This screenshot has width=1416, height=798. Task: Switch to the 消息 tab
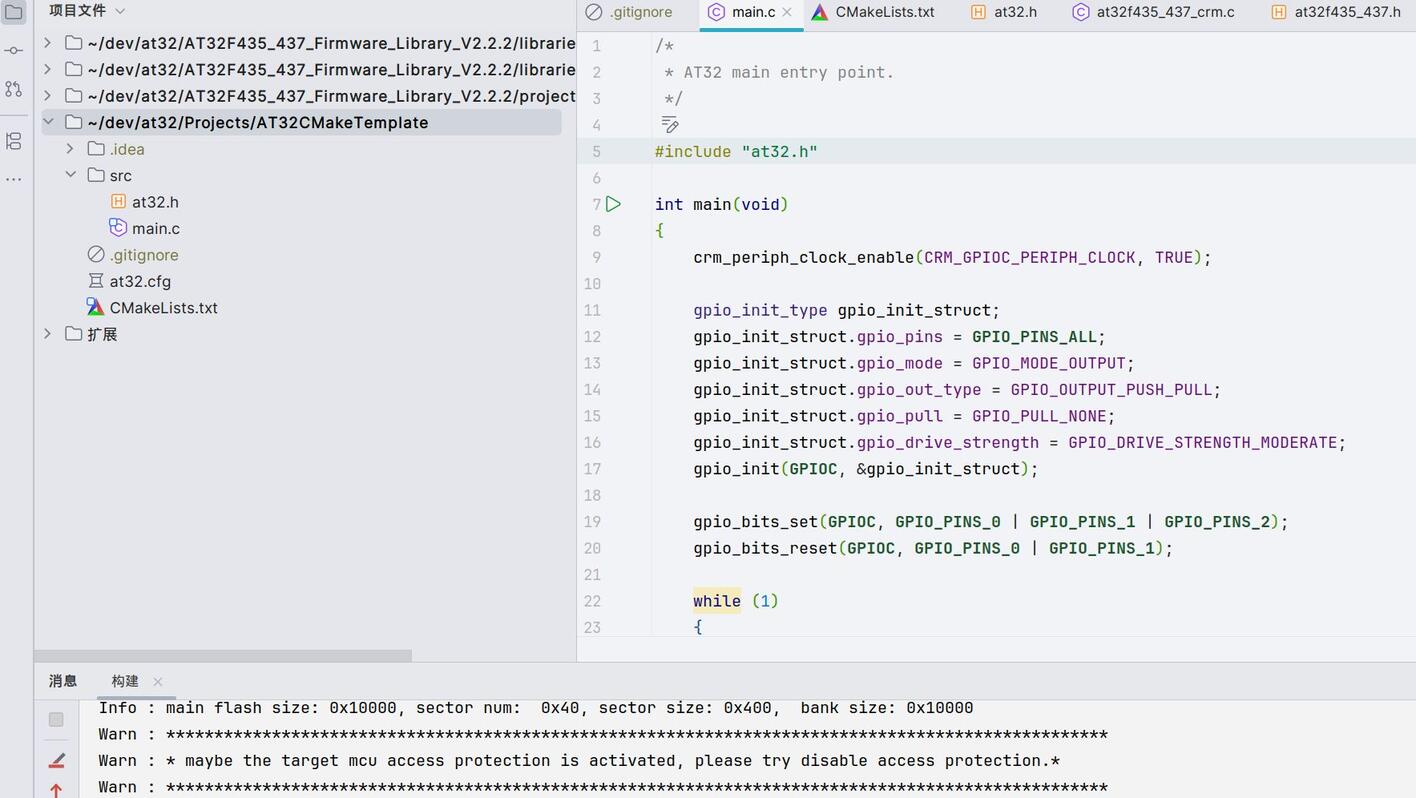pyautogui.click(x=63, y=681)
